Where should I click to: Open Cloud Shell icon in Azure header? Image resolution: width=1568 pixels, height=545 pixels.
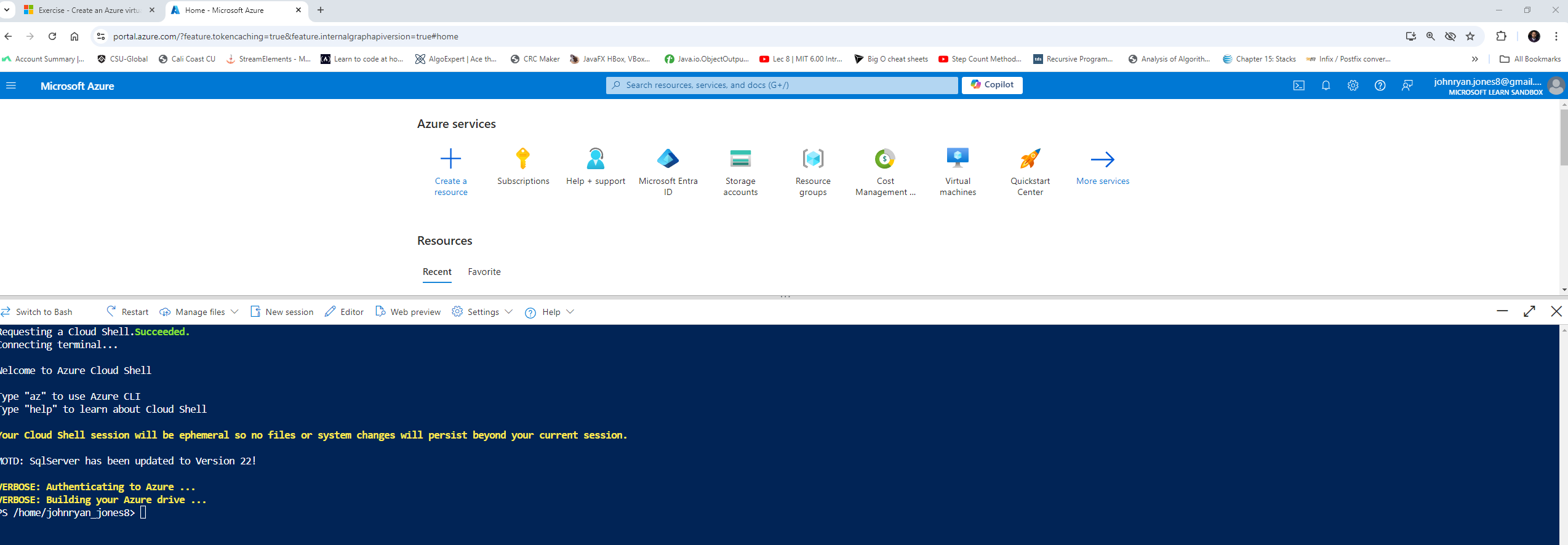point(1298,86)
